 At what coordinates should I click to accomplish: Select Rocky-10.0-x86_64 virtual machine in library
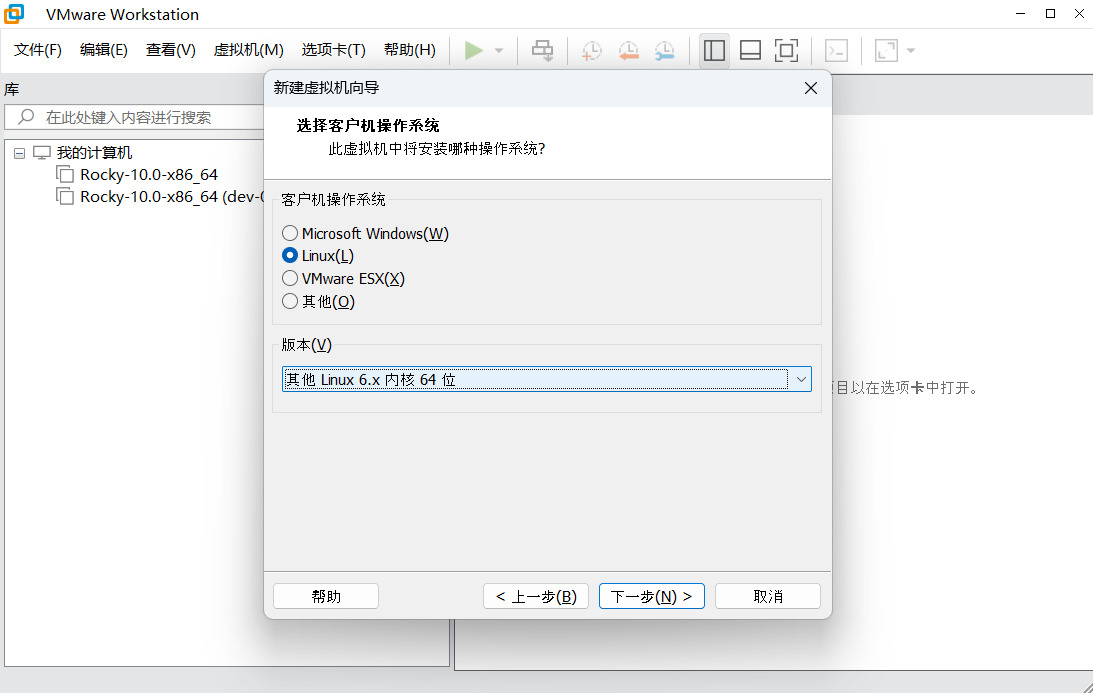148,174
